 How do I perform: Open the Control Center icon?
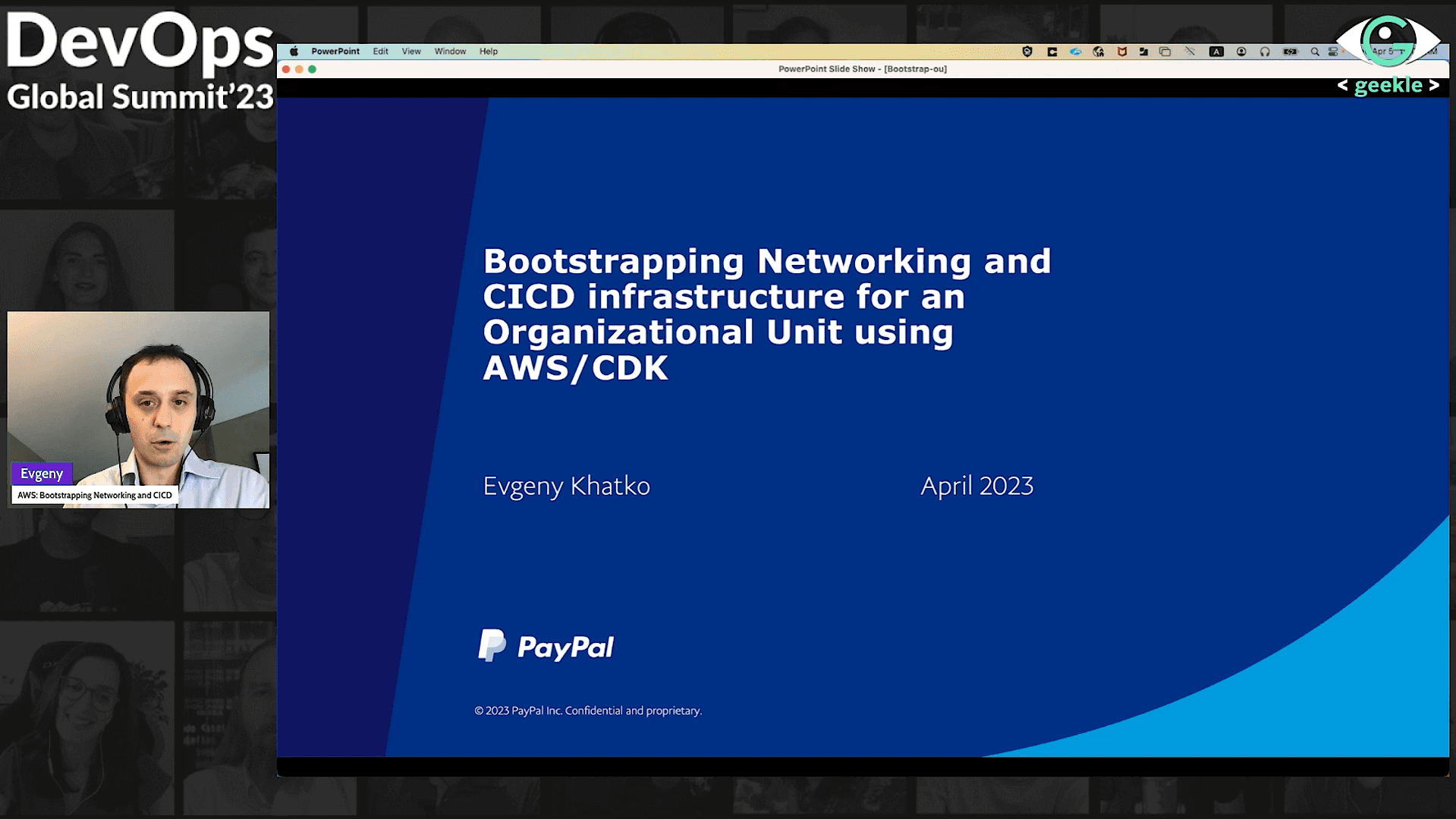click(1333, 52)
